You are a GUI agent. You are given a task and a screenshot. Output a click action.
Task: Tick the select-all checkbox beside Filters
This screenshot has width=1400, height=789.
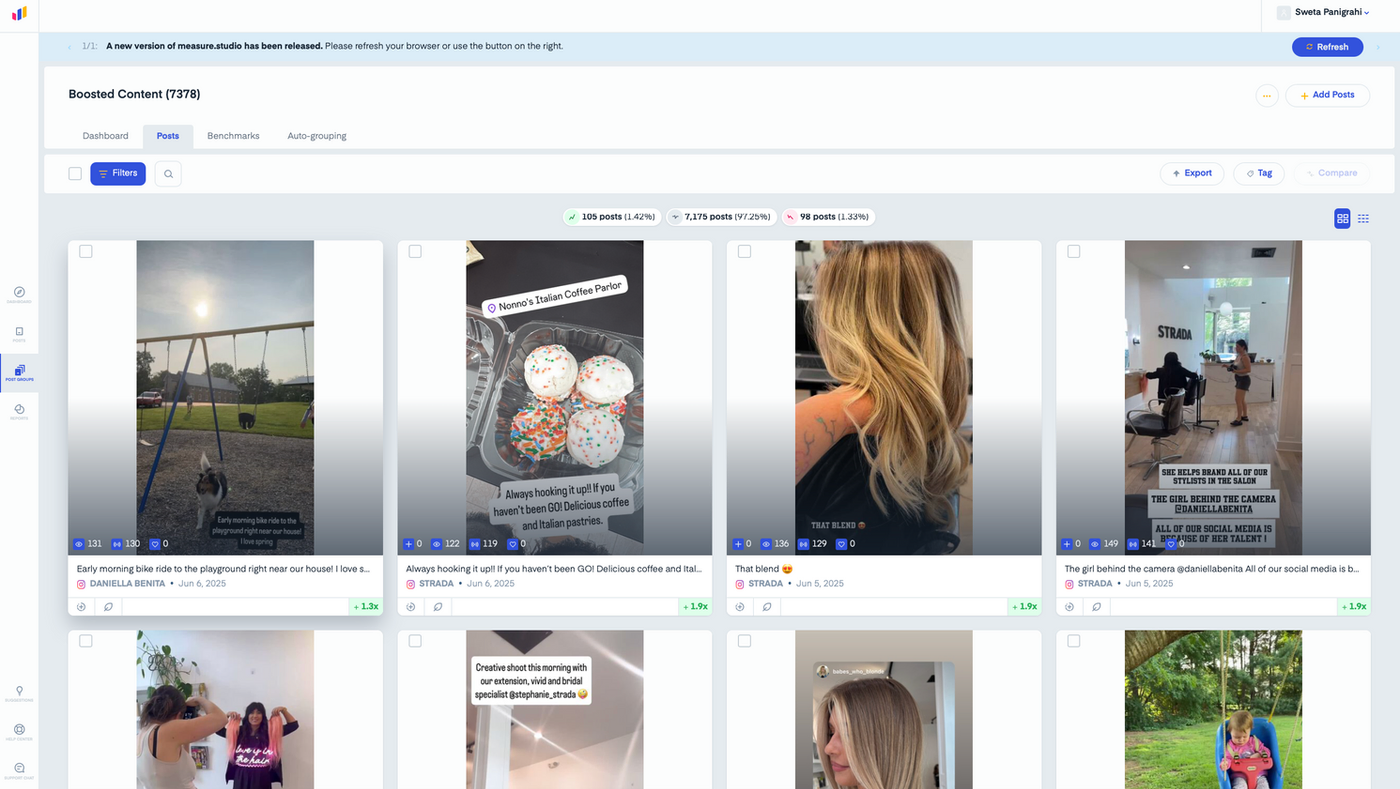75,174
